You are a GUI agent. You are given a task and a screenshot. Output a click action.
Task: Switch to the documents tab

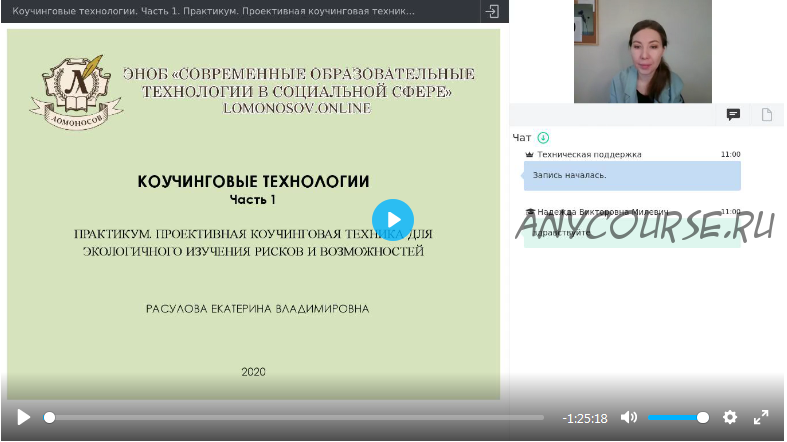(x=767, y=115)
